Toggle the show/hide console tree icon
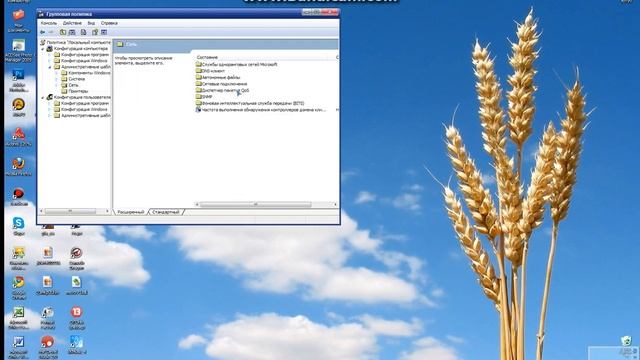This screenshot has width=640, height=360. [x=72, y=32]
